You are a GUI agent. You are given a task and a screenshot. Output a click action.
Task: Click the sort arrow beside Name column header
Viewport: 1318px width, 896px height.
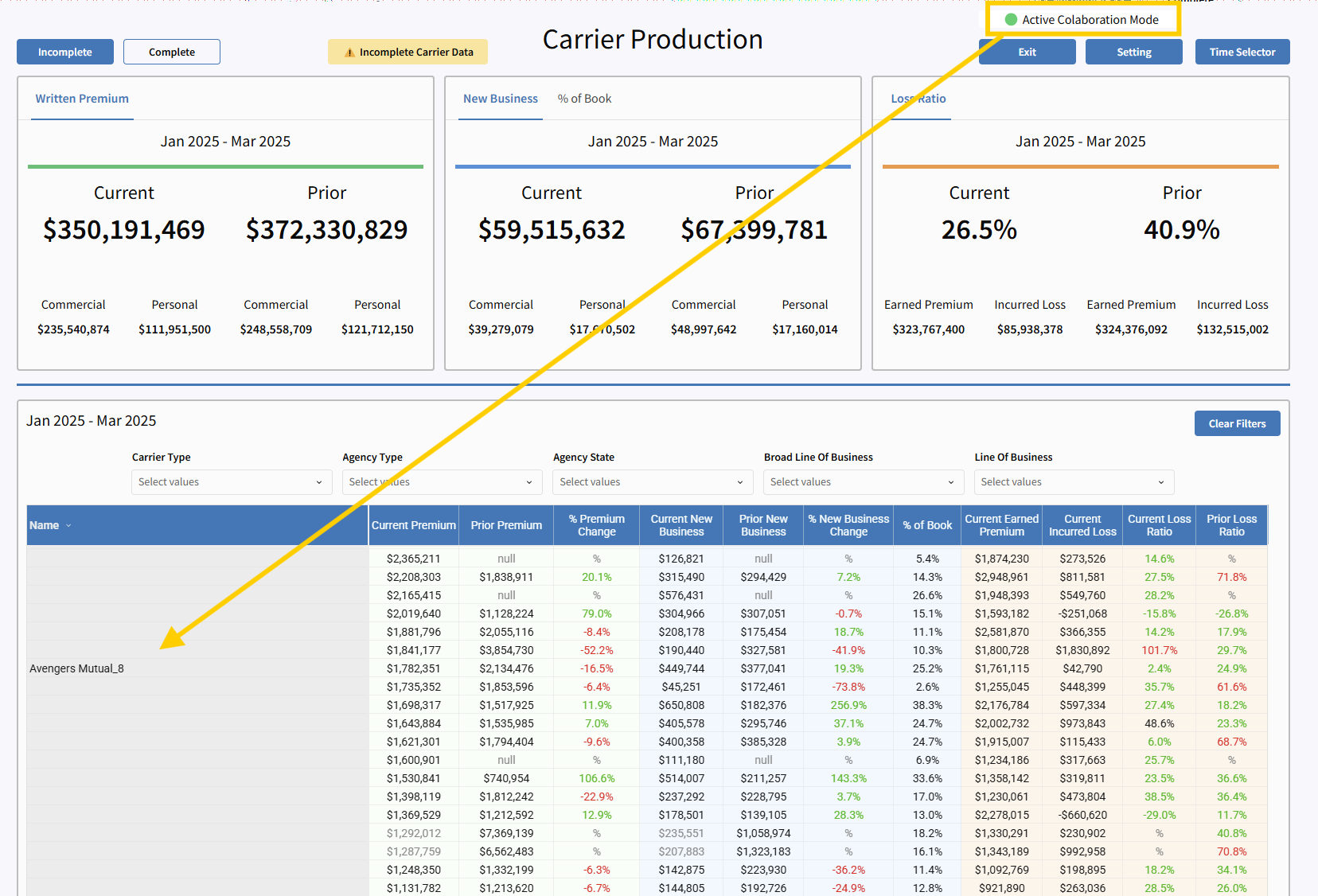click(68, 526)
